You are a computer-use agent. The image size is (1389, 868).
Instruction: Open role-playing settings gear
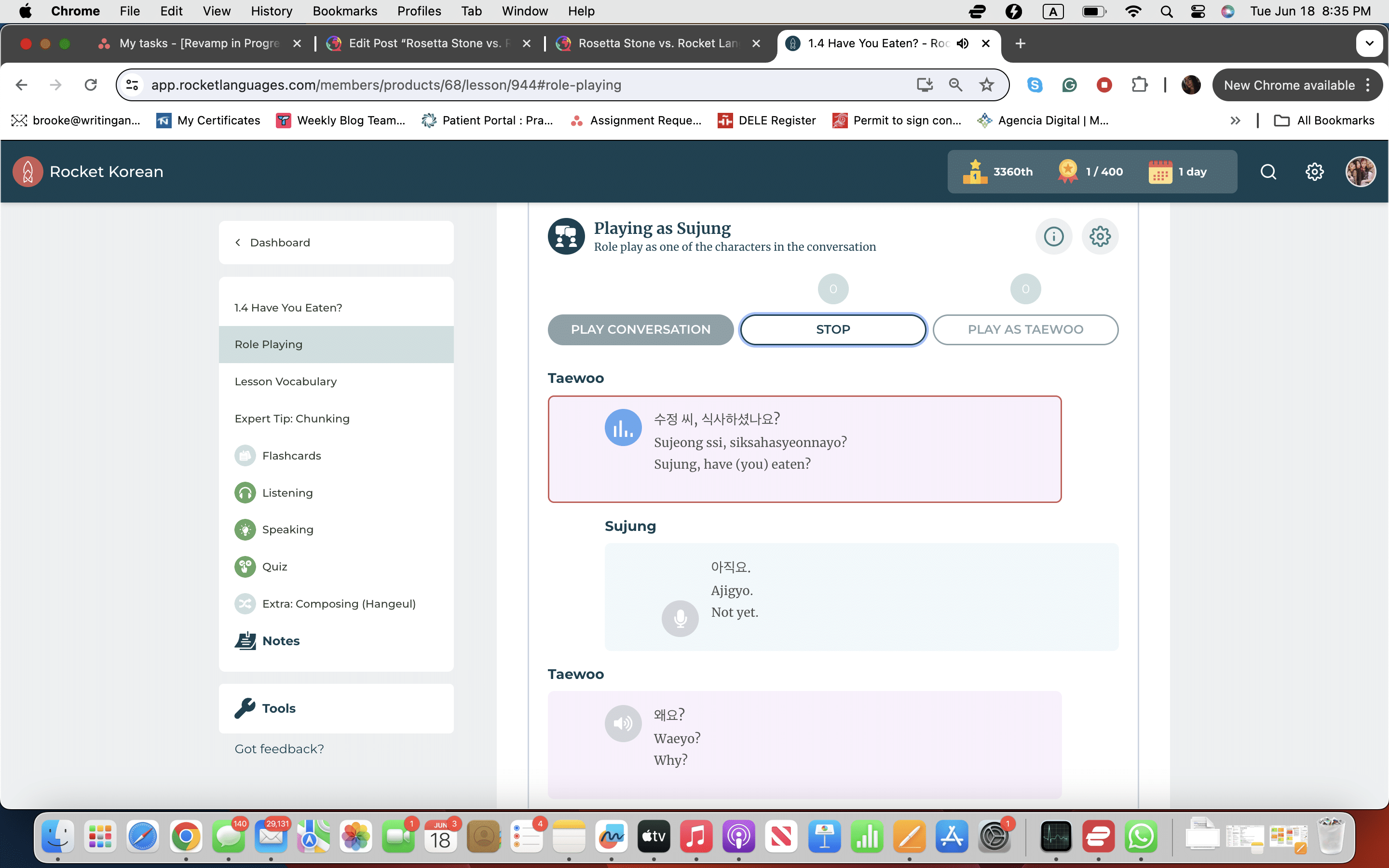pos(1100,236)
